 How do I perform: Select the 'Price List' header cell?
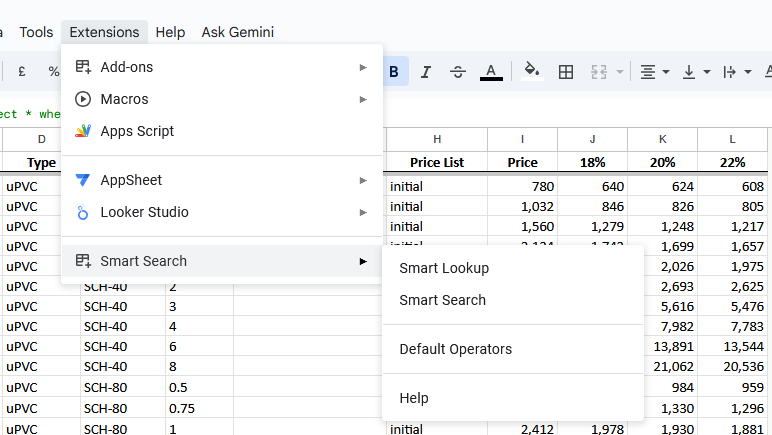coord(437,162)
